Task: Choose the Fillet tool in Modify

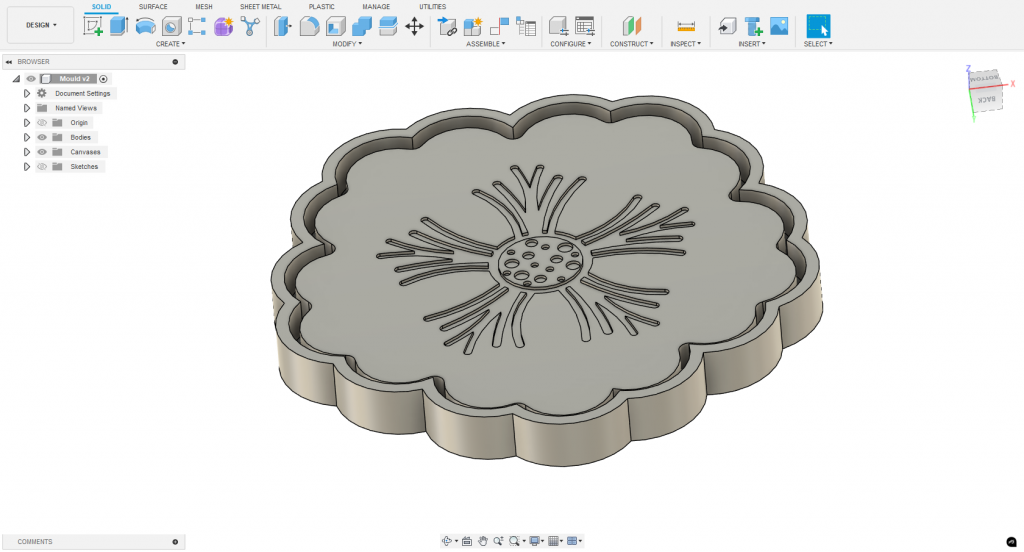Action: point(310,26)
